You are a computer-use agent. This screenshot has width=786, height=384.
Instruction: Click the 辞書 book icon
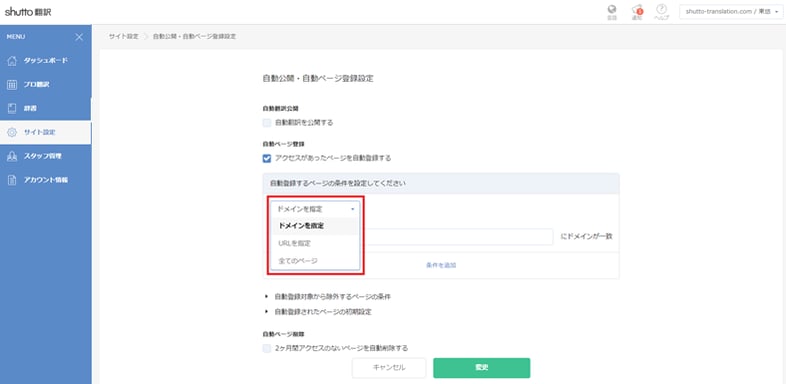click(x=13, y=108)
